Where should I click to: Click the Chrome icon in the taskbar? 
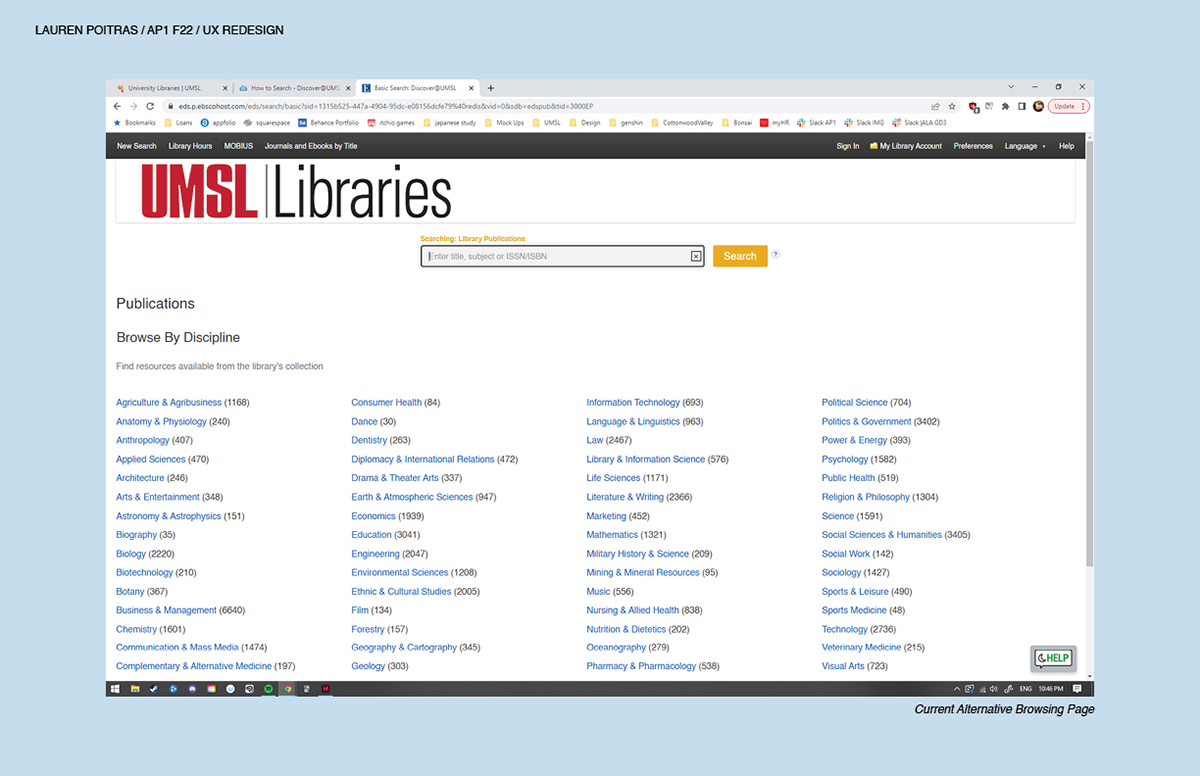[x=288, y=689]
